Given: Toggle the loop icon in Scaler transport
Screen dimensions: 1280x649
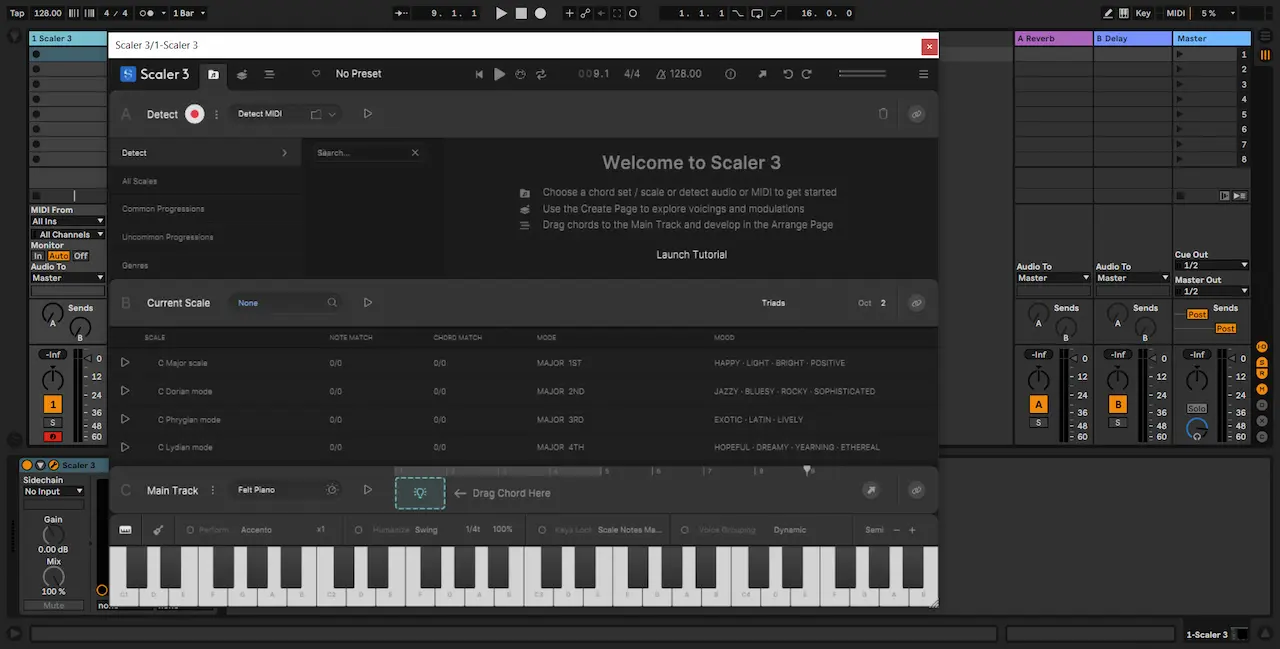Looking at the screenshot, I should 541,74.
